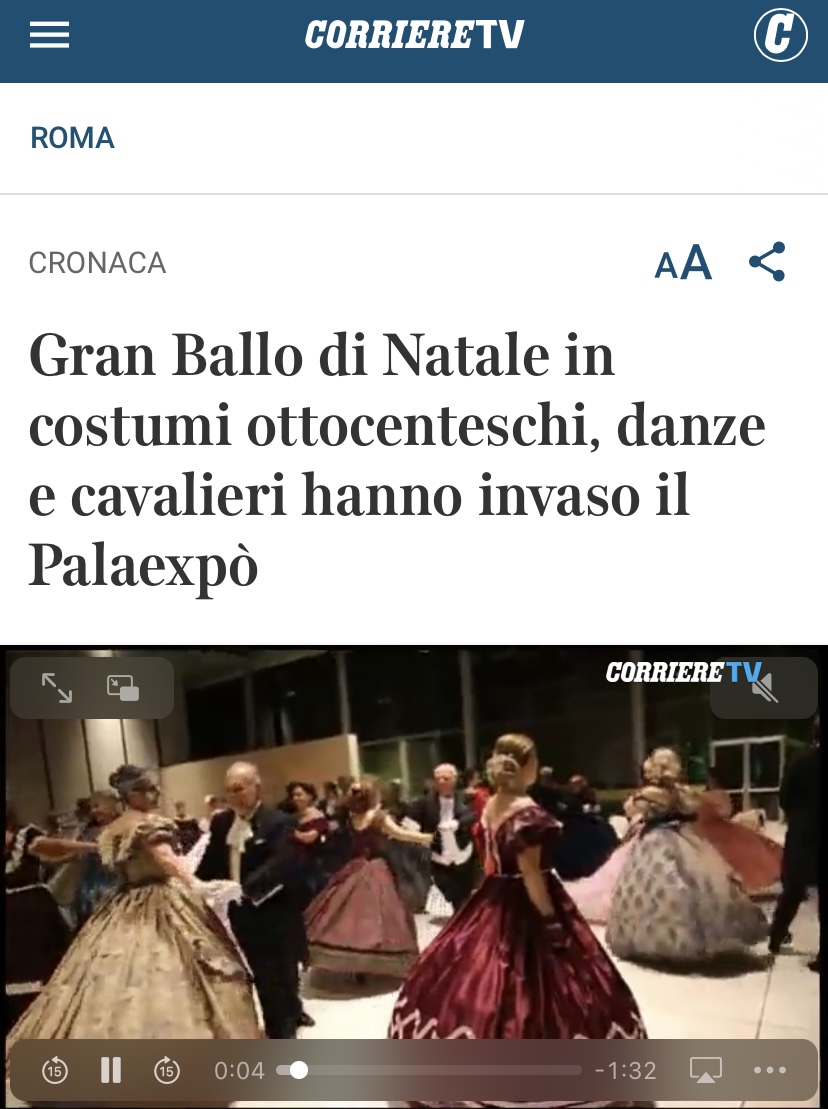Enter fullscreen video mode

click(x=57, y=688)
